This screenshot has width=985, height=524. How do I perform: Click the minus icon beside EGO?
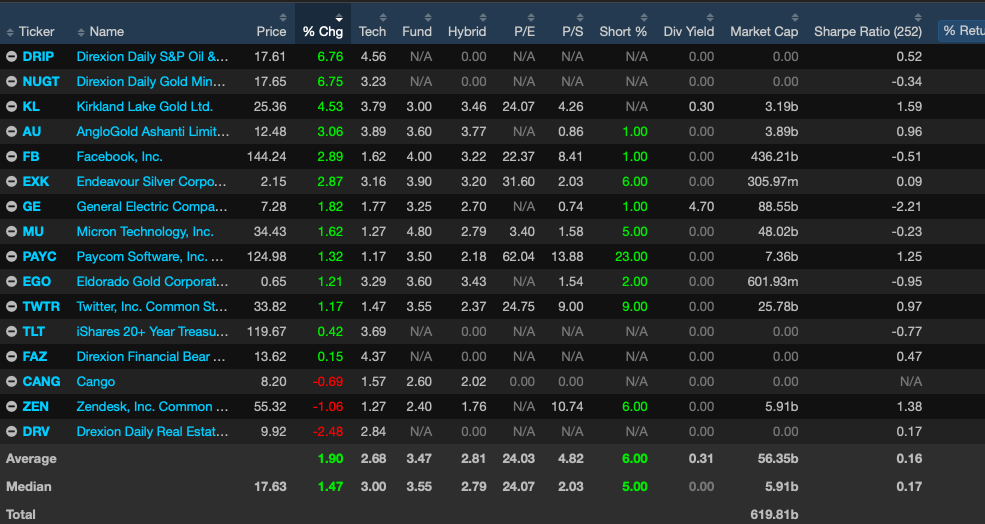(x=11, y=281)
